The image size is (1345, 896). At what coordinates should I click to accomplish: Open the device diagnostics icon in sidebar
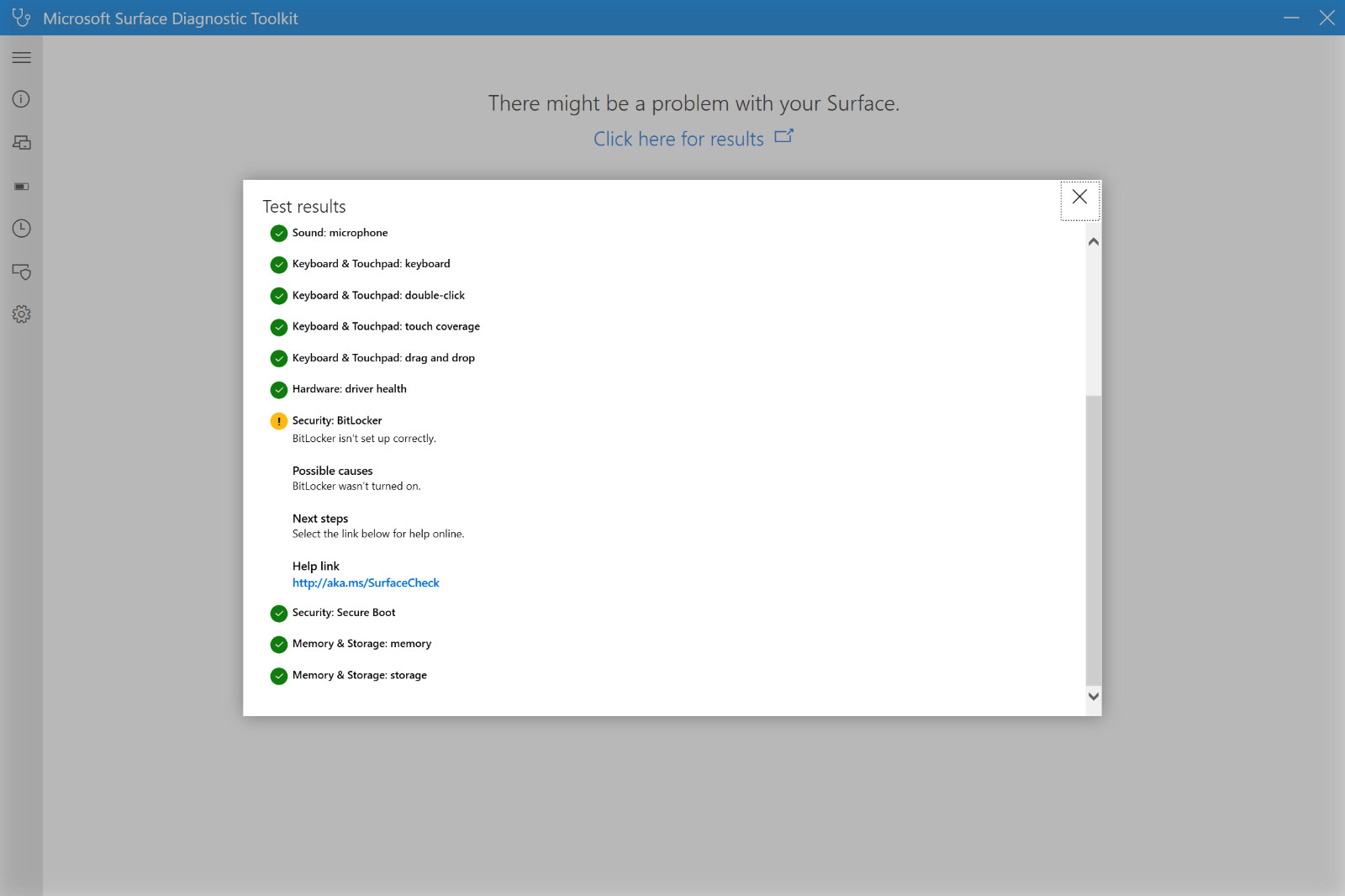click(22, 143)
